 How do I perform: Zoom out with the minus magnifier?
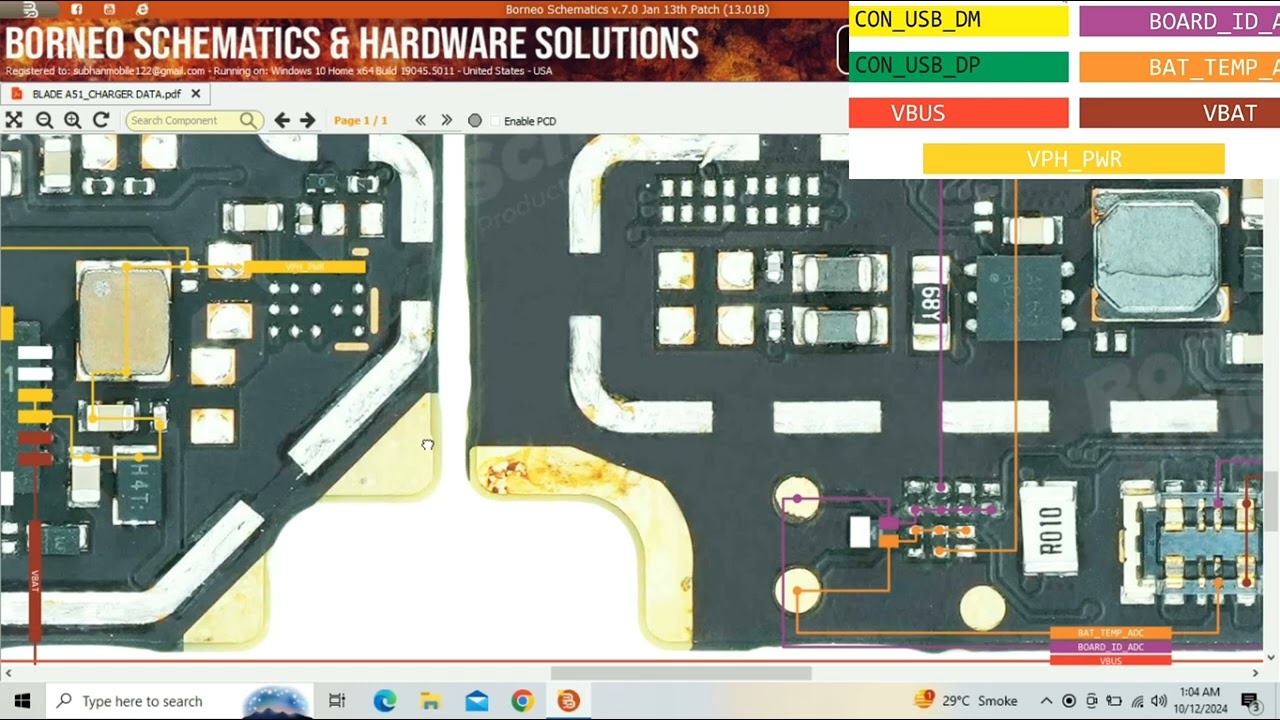pyautogui.click(x=44, y=120)
